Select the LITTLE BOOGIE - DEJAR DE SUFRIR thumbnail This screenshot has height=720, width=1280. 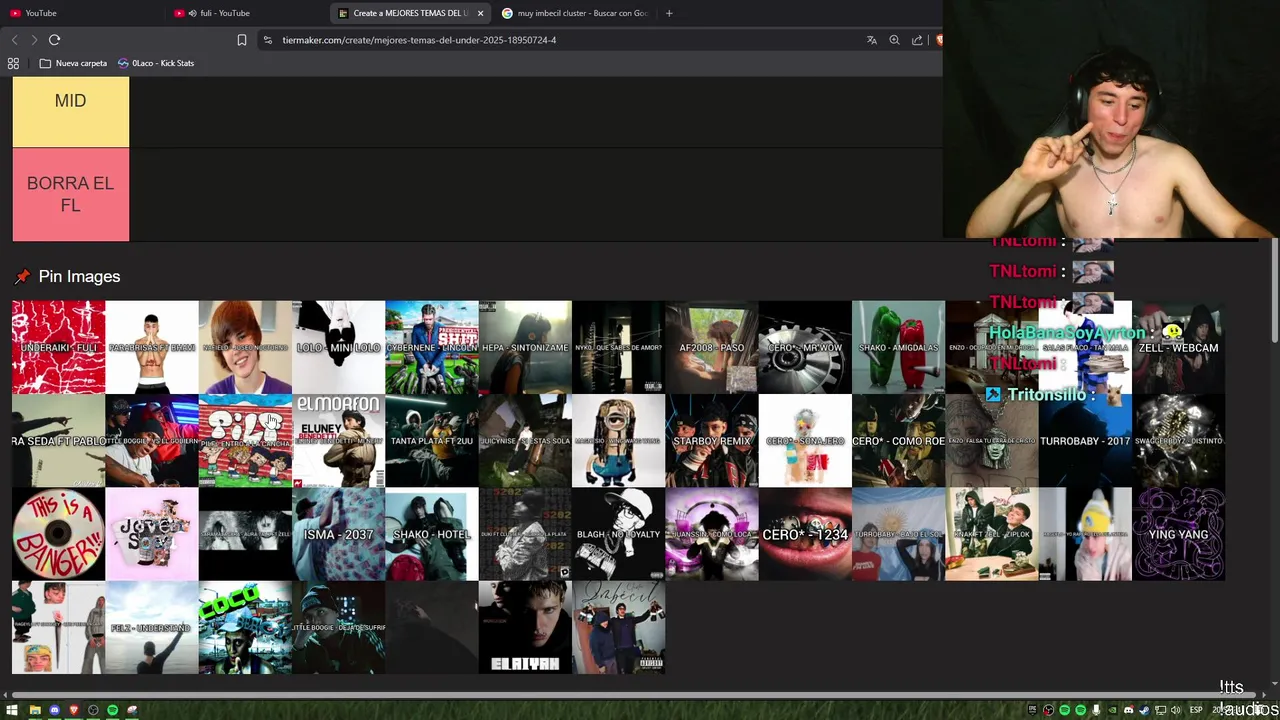[338, 627]
